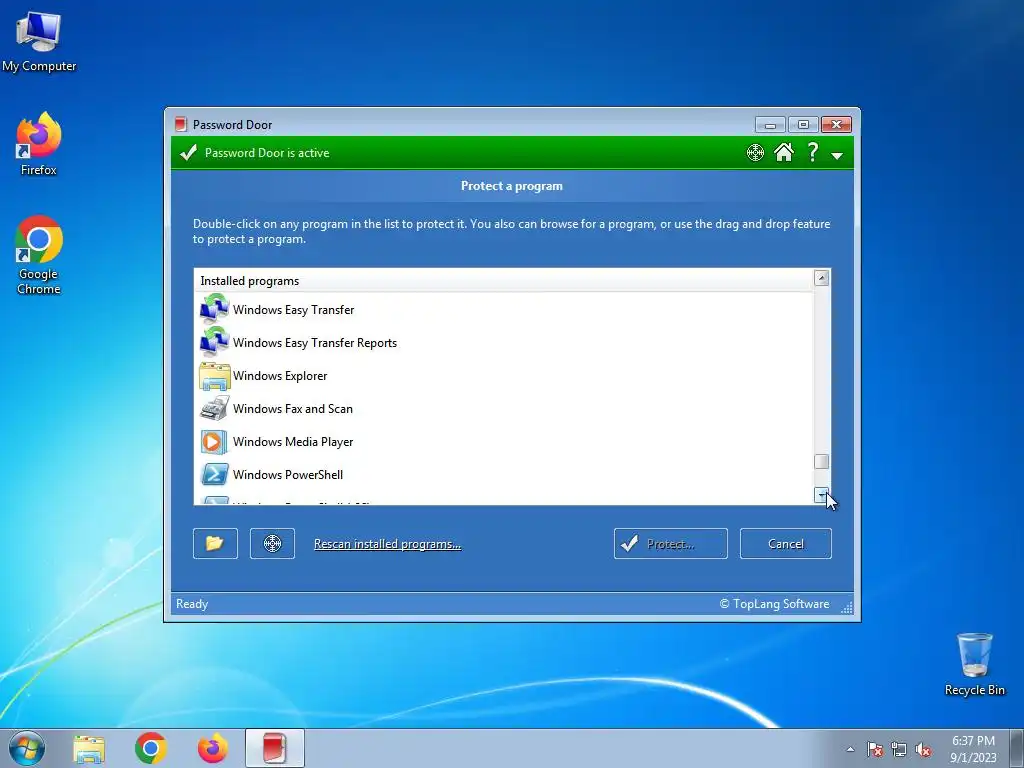The width and height of the screenshot is (1024, 768).
Task: Click My Computer desktop icon
Action: [39, 42]
